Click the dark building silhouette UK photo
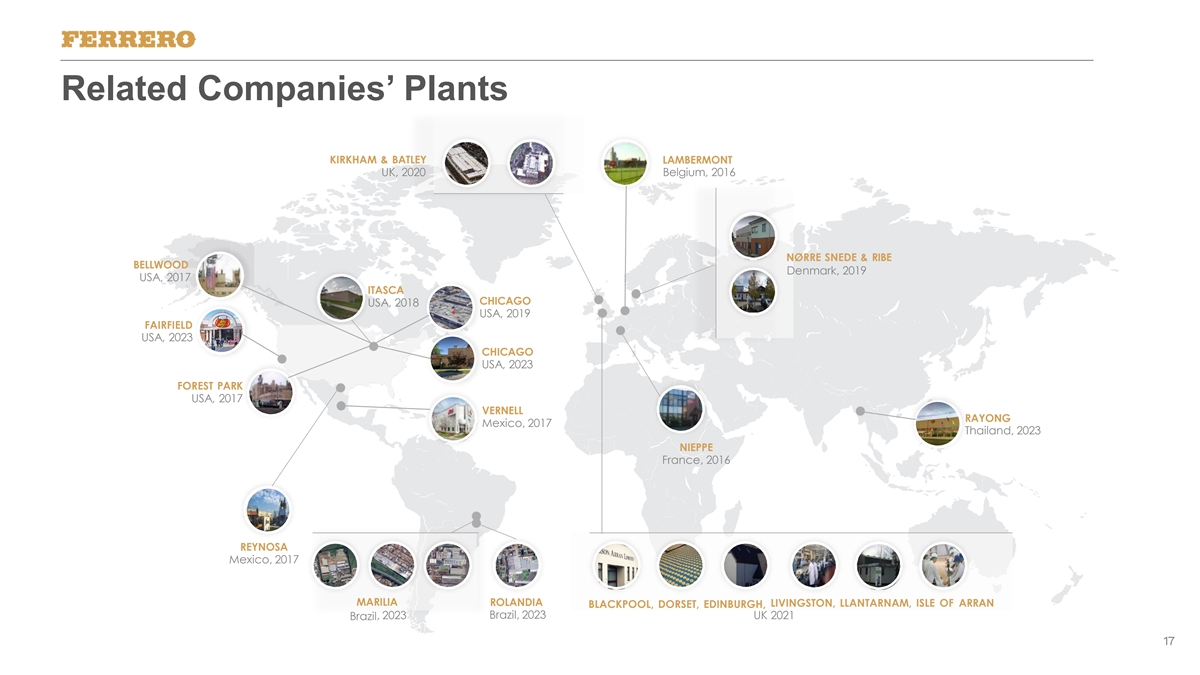1200x675 pixels. pos(745,566)
